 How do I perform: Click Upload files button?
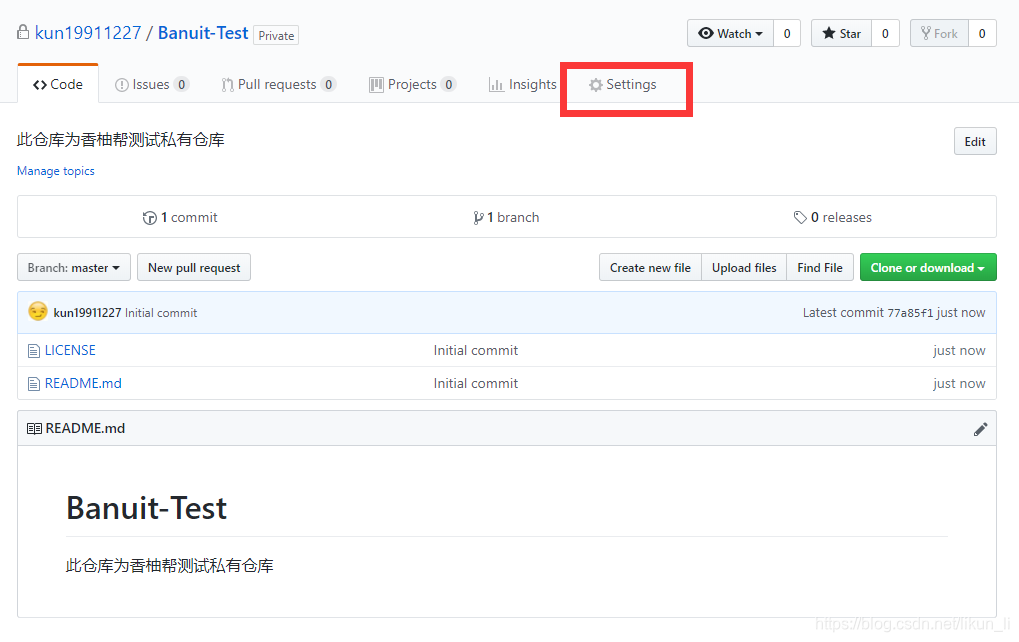(x=744, y=267)
